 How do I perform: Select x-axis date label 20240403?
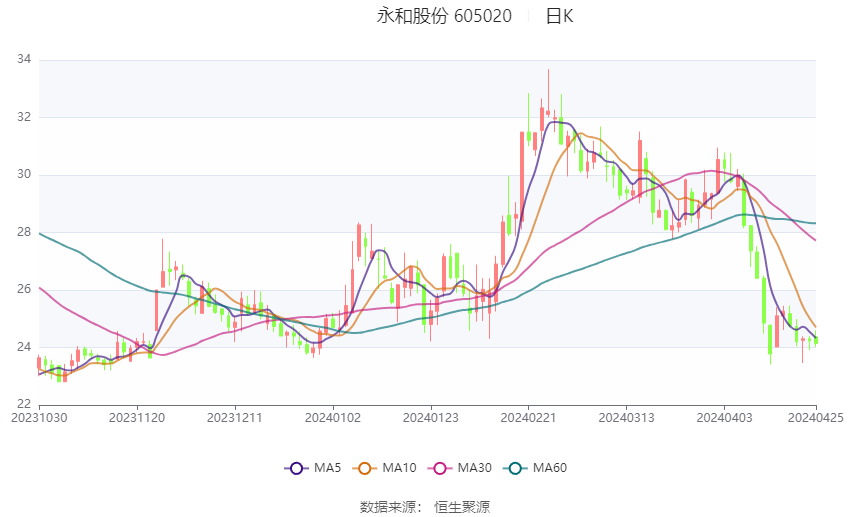click(724, 418)
